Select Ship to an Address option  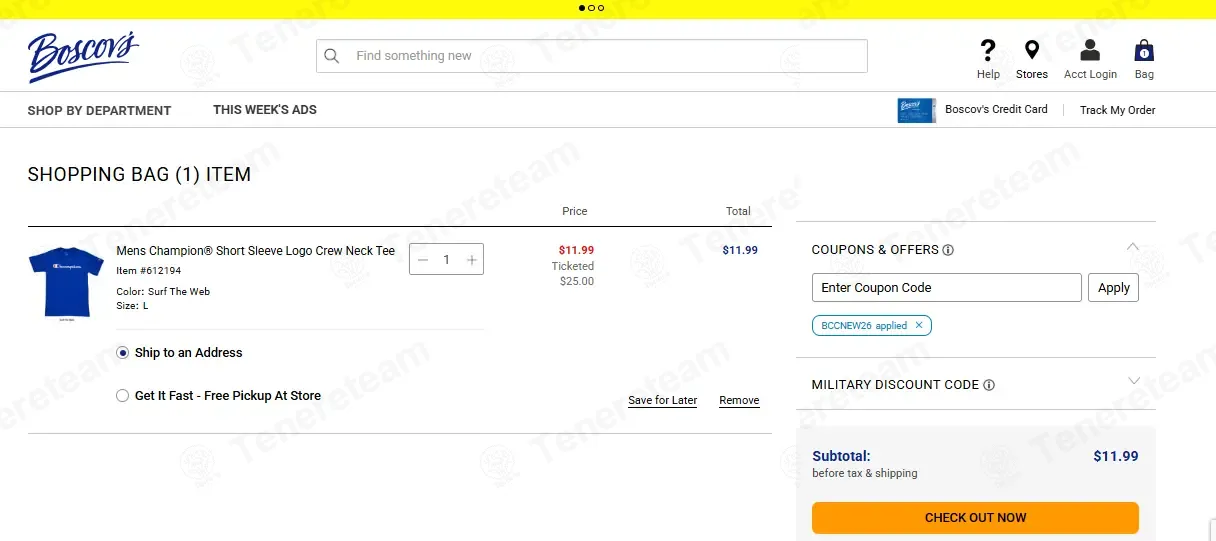pyautogui.click(x=123, y=353)
